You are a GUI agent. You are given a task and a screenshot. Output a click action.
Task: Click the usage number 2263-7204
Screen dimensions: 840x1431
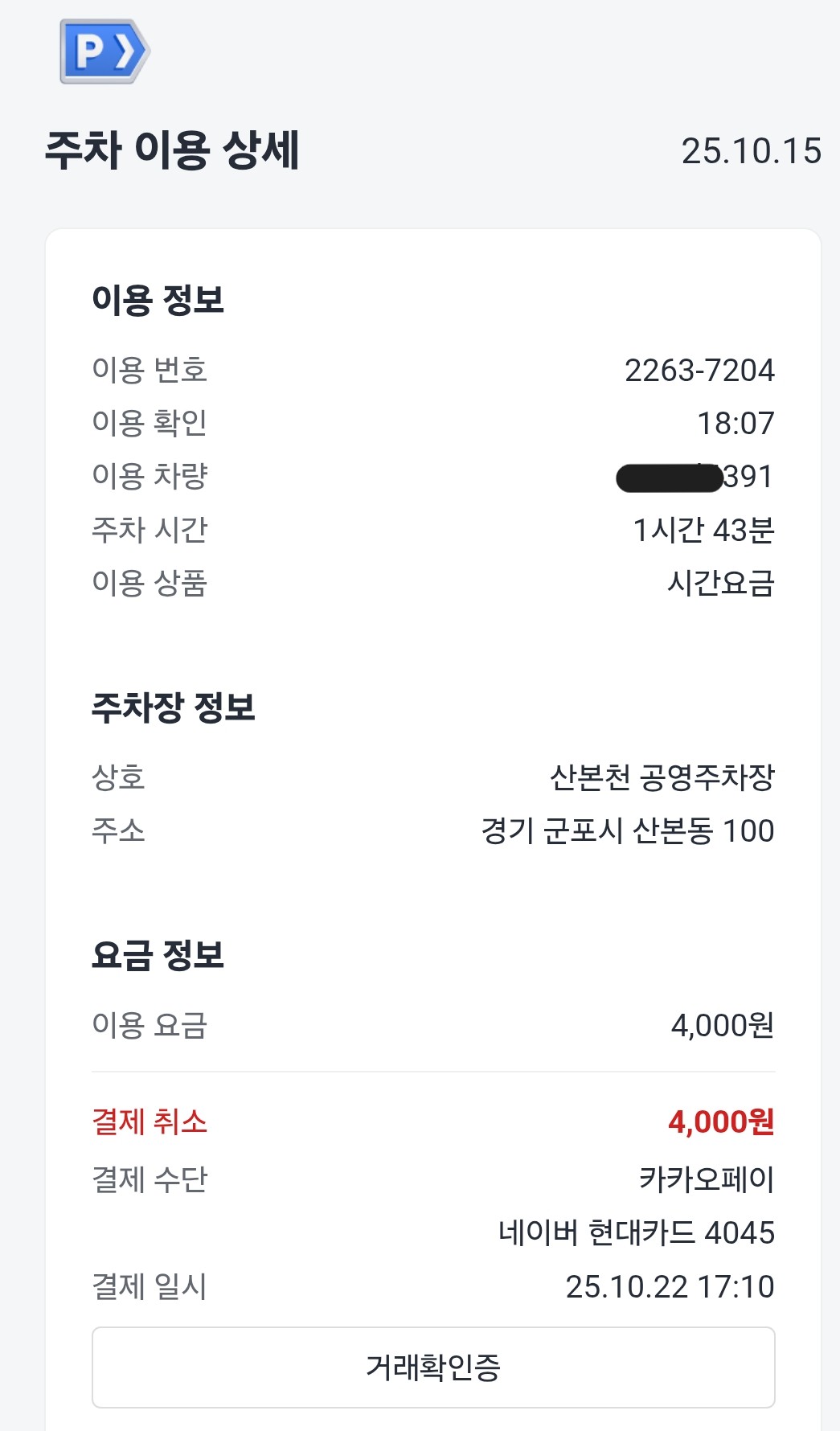click(x=699, y=370)
